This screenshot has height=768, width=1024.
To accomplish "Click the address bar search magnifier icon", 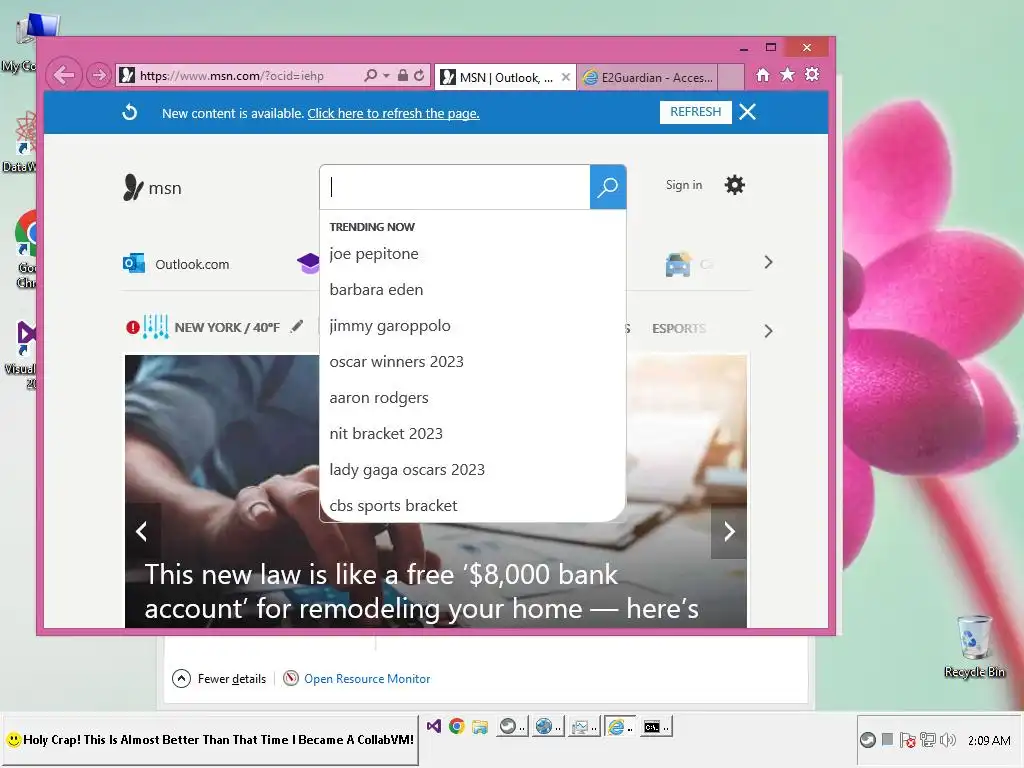I will [x=370, y=76].
